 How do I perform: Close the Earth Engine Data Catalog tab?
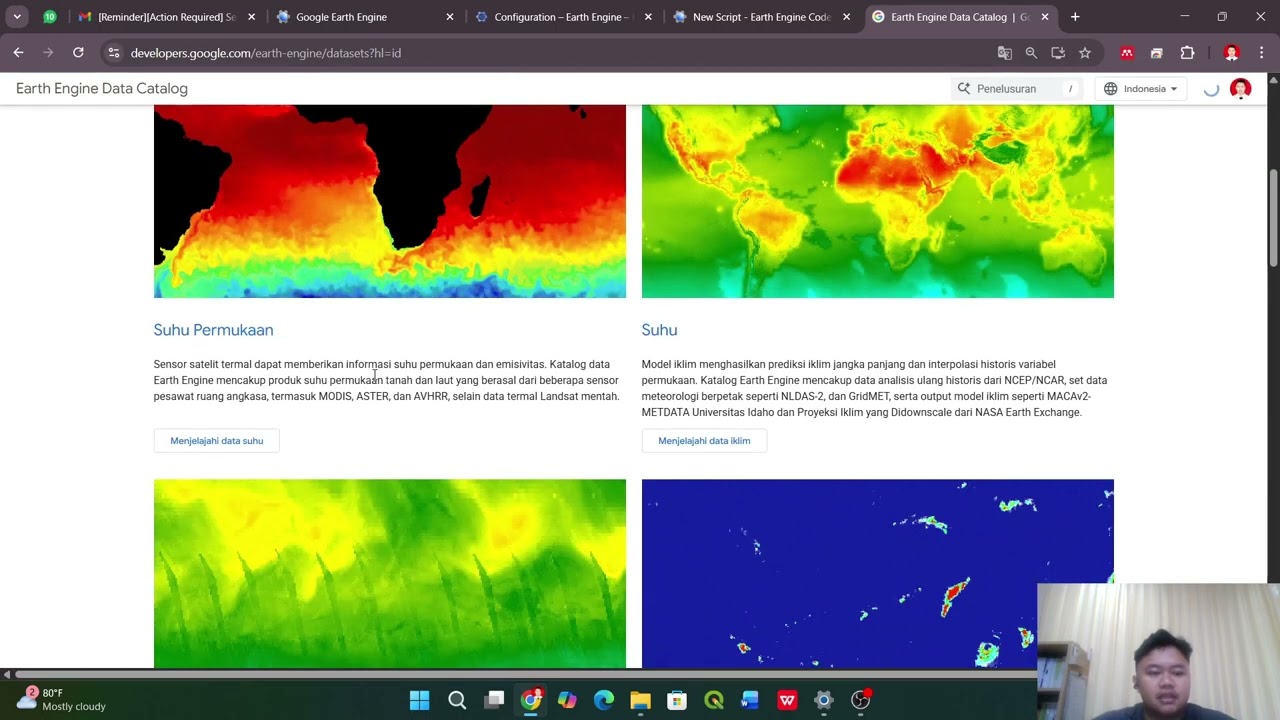(1044, 17)
